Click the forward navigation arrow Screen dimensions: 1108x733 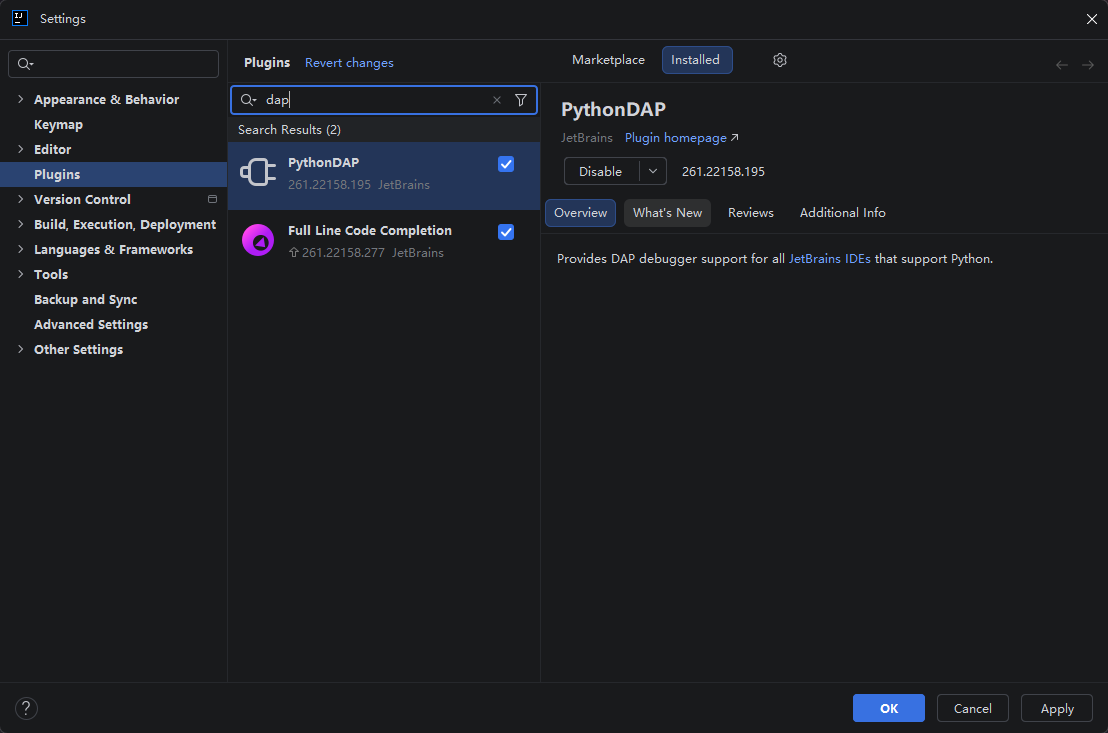coord(1088,65)
